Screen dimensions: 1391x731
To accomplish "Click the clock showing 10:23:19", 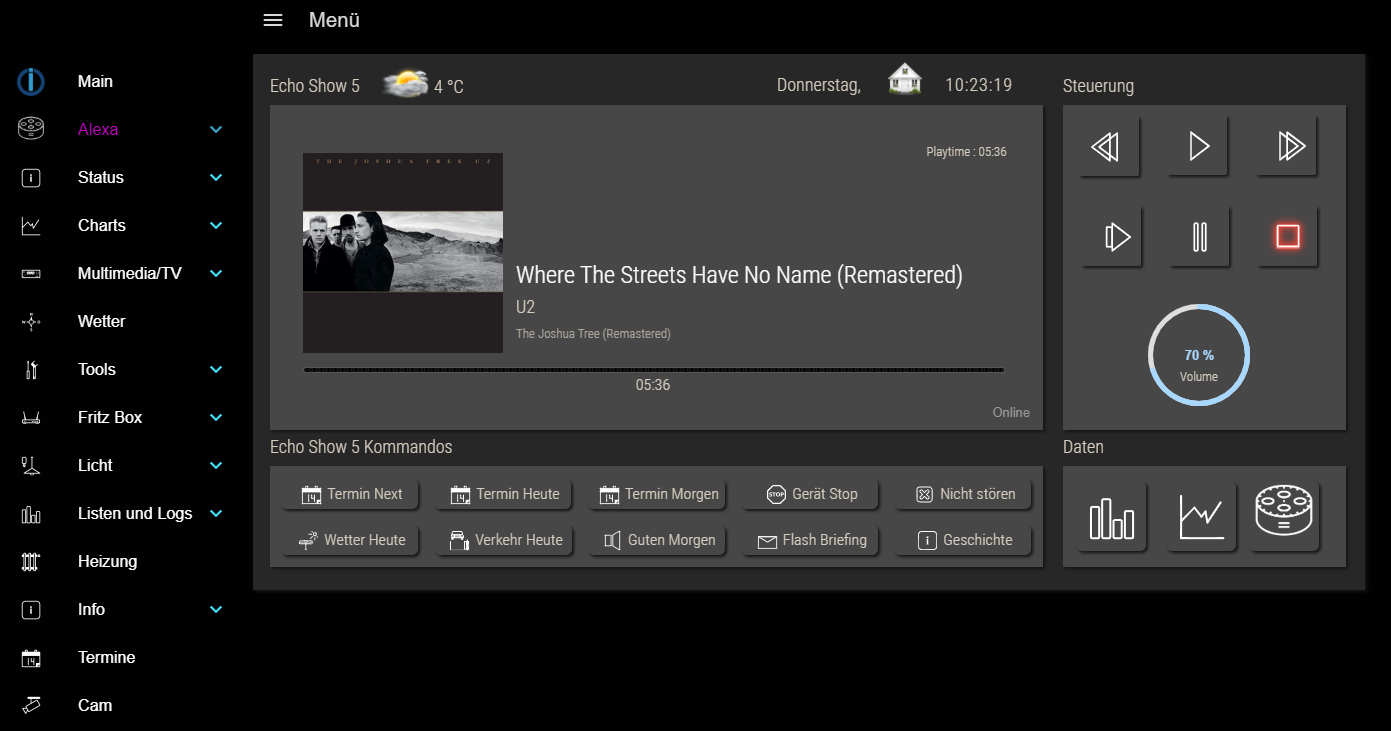I will [978, 85].
